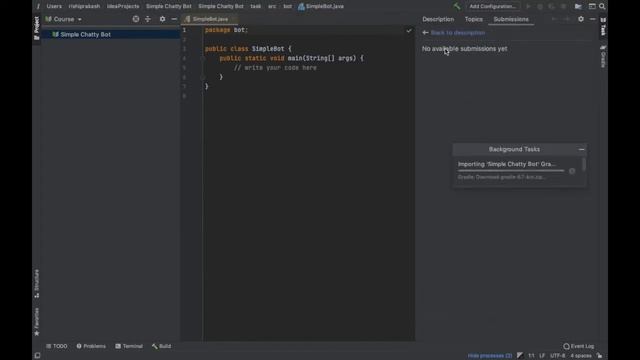Open the Build tool window
Screen dimensions: 640x360
162,346
